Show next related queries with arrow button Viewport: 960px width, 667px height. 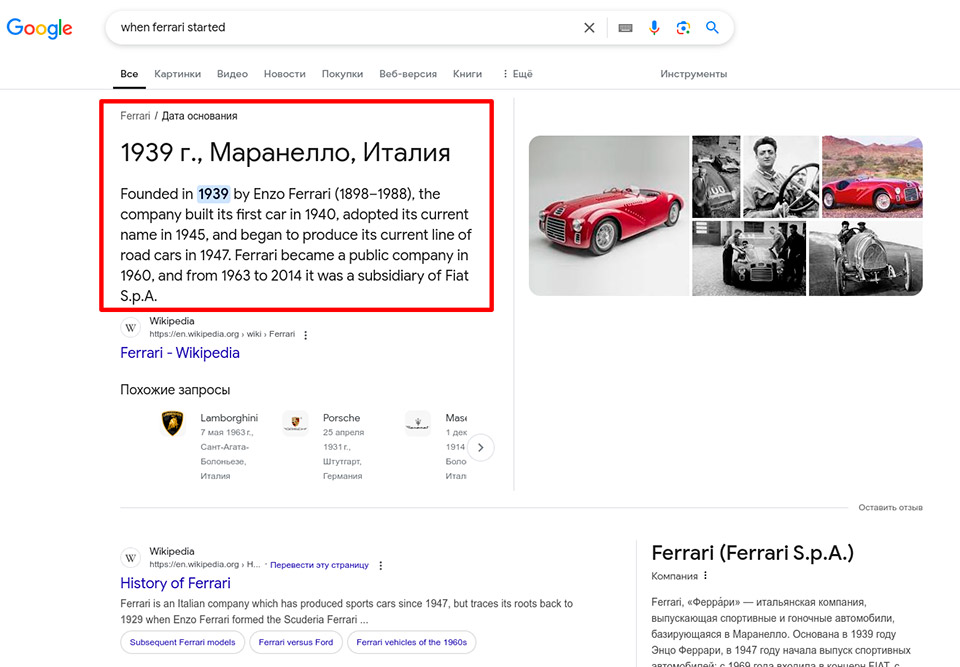click(x=481, y=447)
